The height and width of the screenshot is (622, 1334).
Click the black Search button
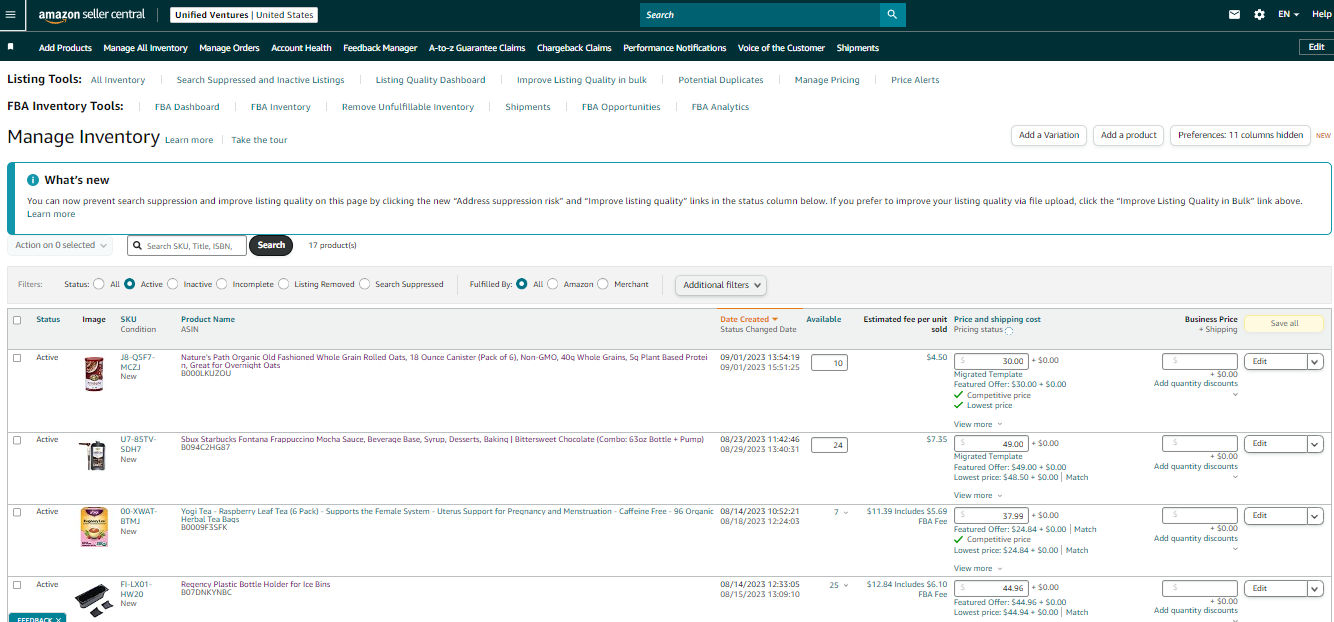tap(271, 245)
